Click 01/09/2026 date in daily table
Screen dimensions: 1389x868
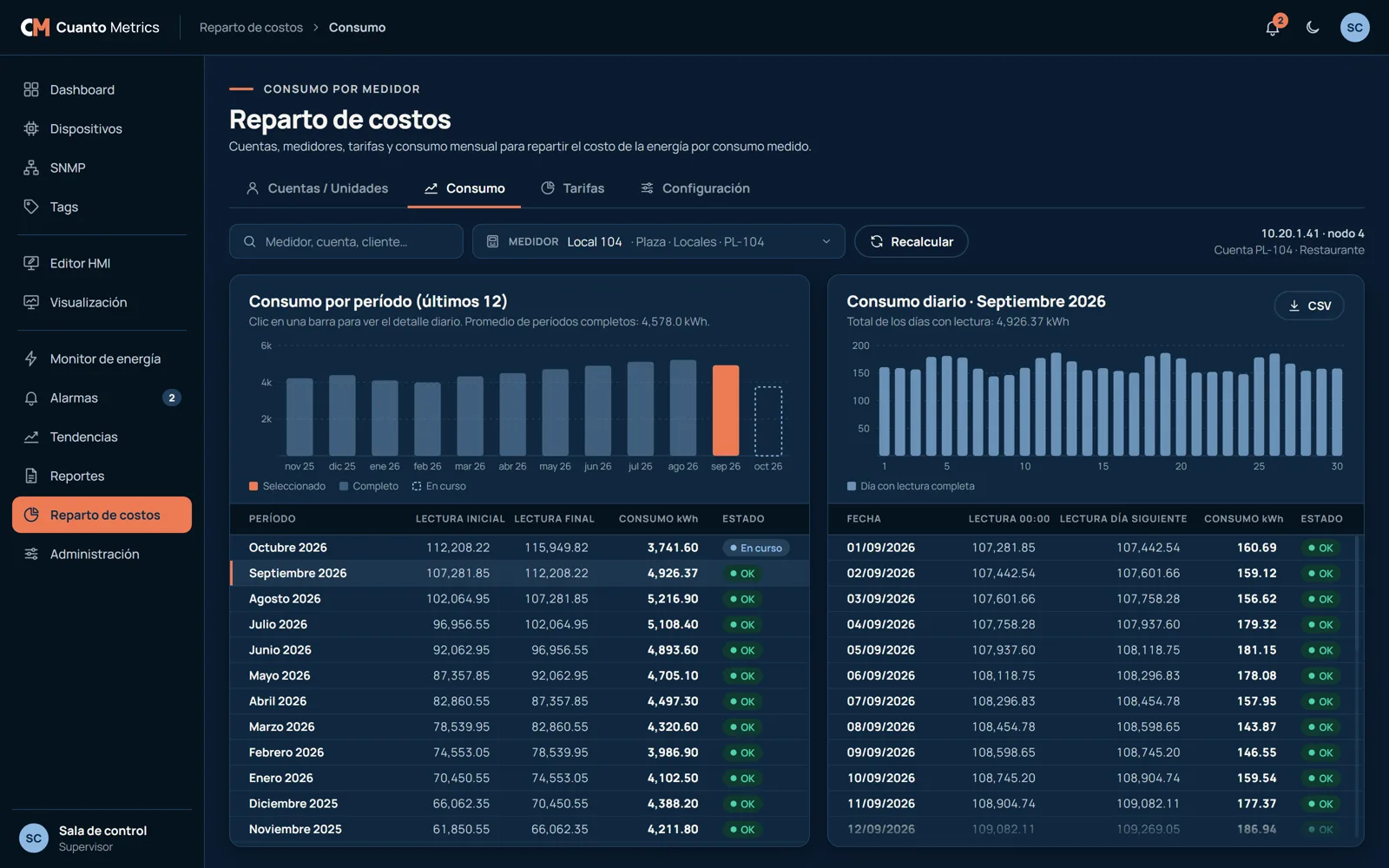tap(881, 548)
